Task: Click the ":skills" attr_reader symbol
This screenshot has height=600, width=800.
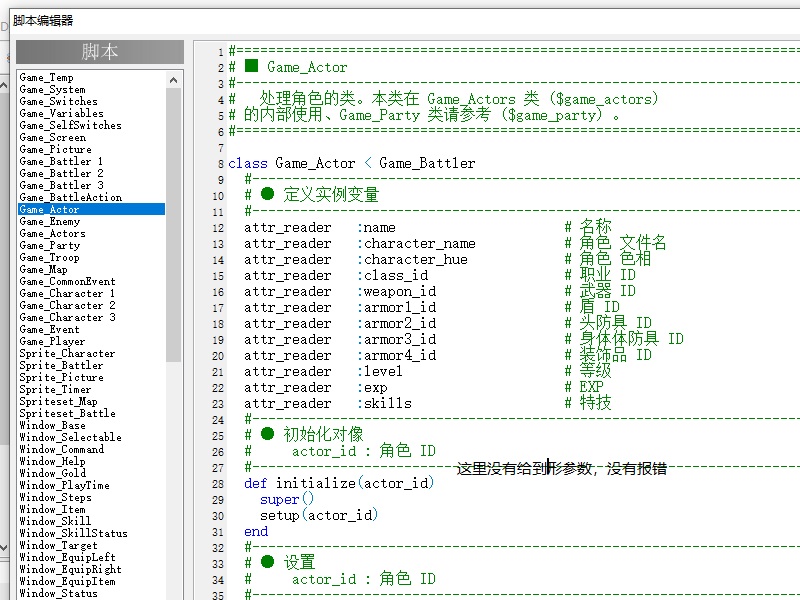Action: 385,403
